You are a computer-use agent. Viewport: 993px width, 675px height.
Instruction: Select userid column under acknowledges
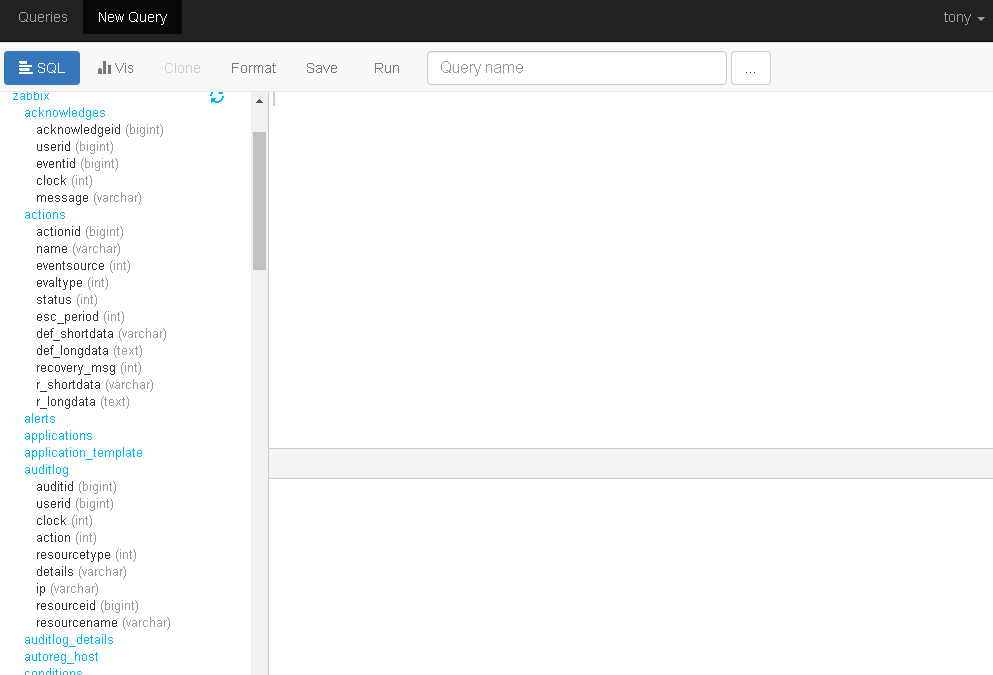click(x=75, y=147)
